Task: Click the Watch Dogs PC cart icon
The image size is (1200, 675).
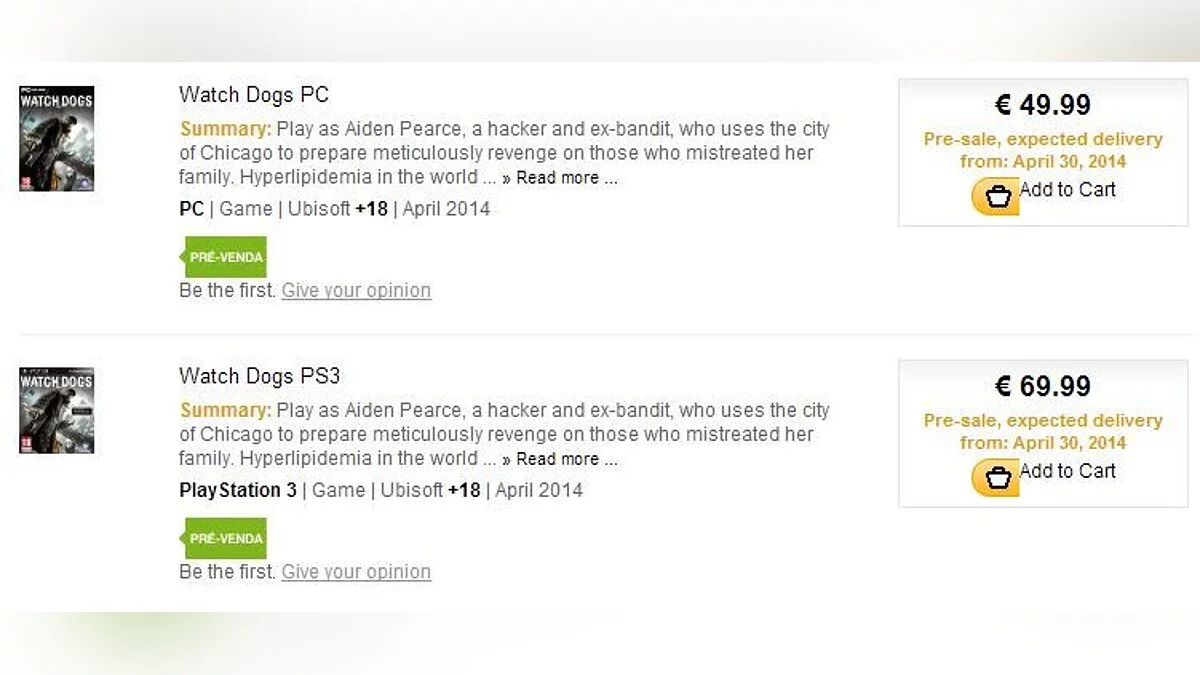Action: click(x=996, y=197)
